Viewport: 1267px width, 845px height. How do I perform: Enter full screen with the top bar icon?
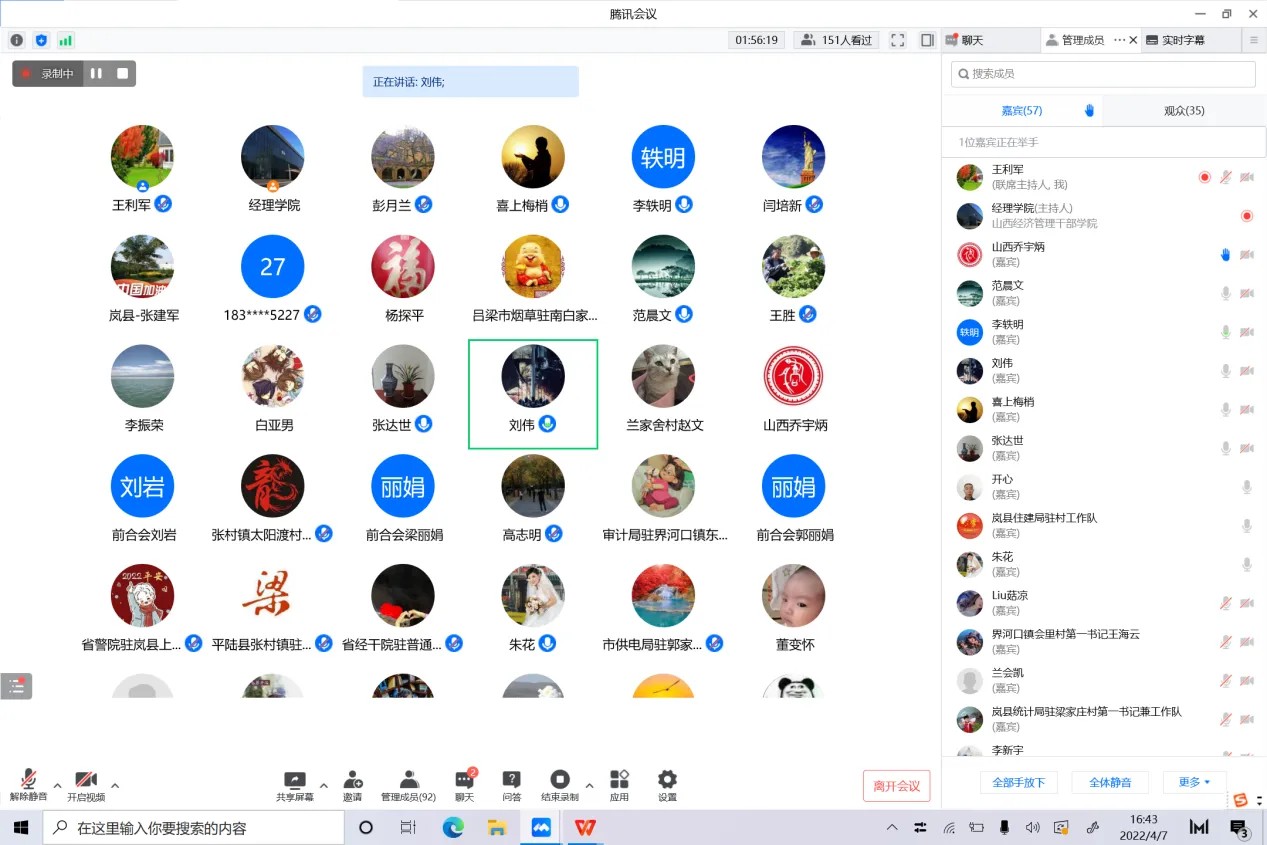click(897, 40)
